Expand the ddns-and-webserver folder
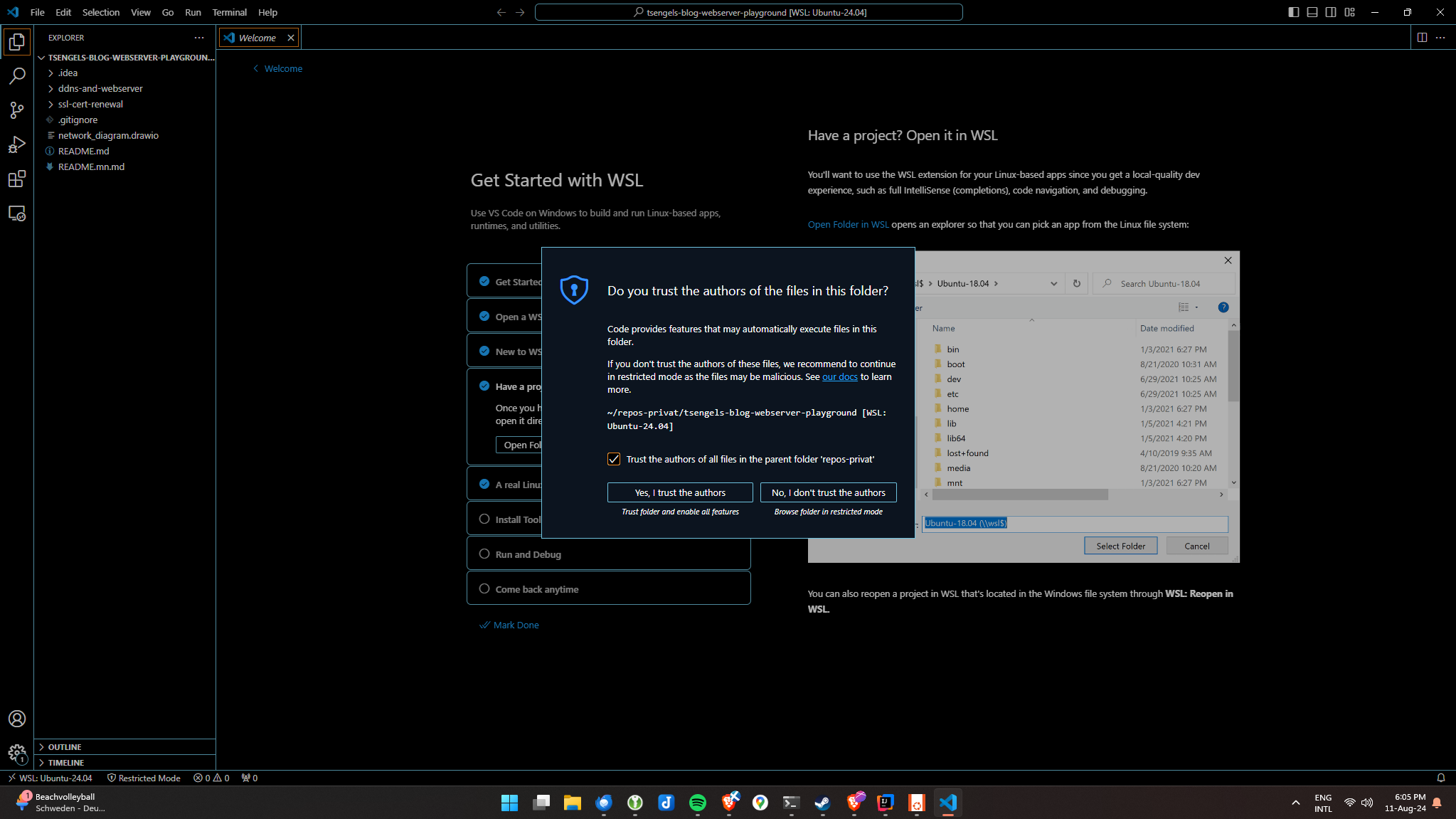The width and height of the screenshot is (1456, 819). point(124,88)
